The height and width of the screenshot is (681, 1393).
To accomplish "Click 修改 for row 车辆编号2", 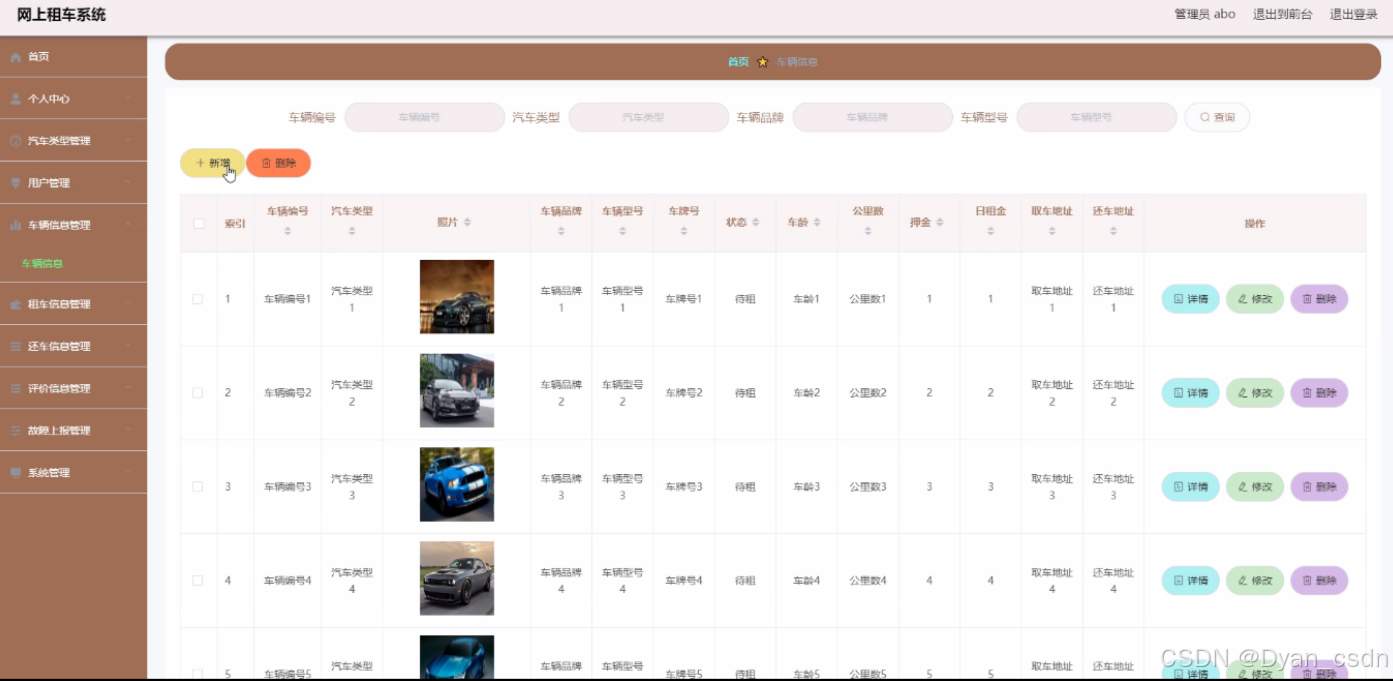I will (1255, 393).
